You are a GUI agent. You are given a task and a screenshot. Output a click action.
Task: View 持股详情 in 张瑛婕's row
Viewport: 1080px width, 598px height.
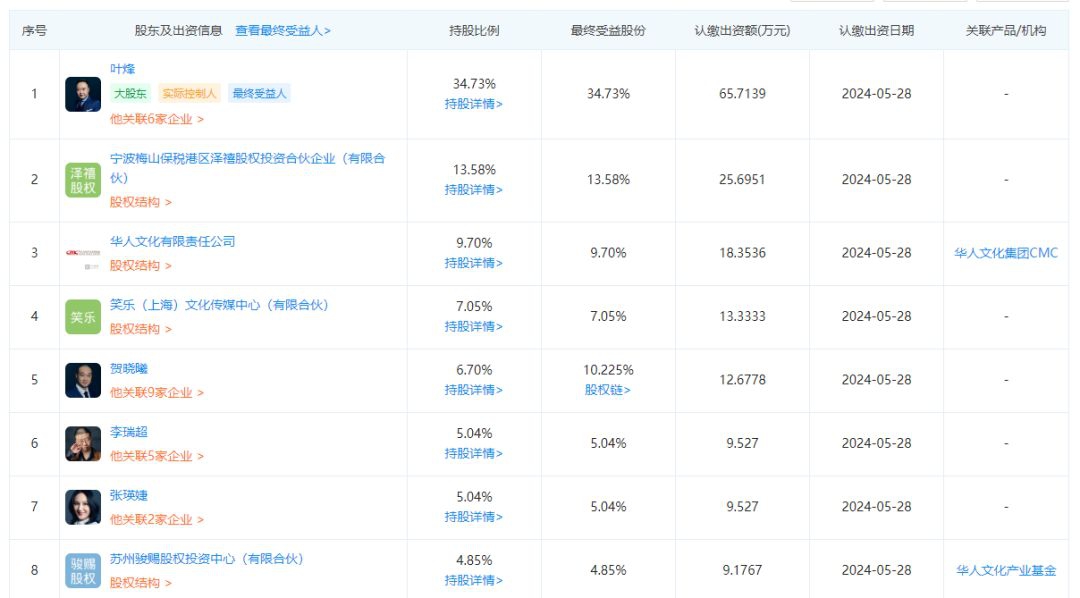pos(474,517)
